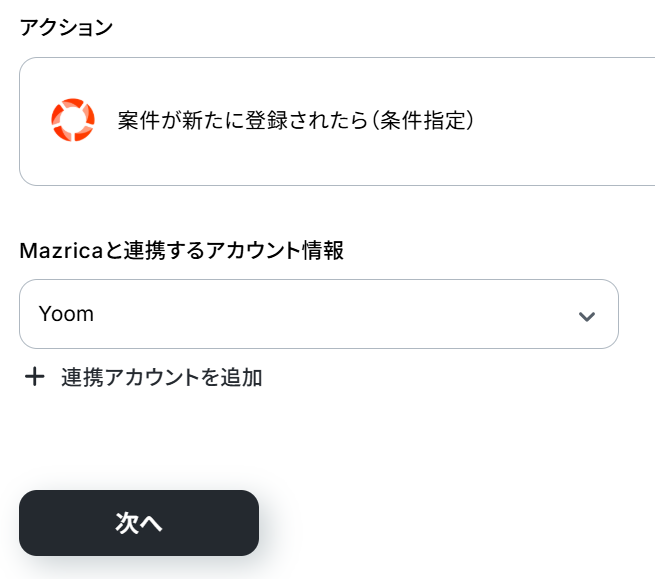Click the plus icon for adding account
This screenshot has height=579, width=655.
click(x=35, y=377)
